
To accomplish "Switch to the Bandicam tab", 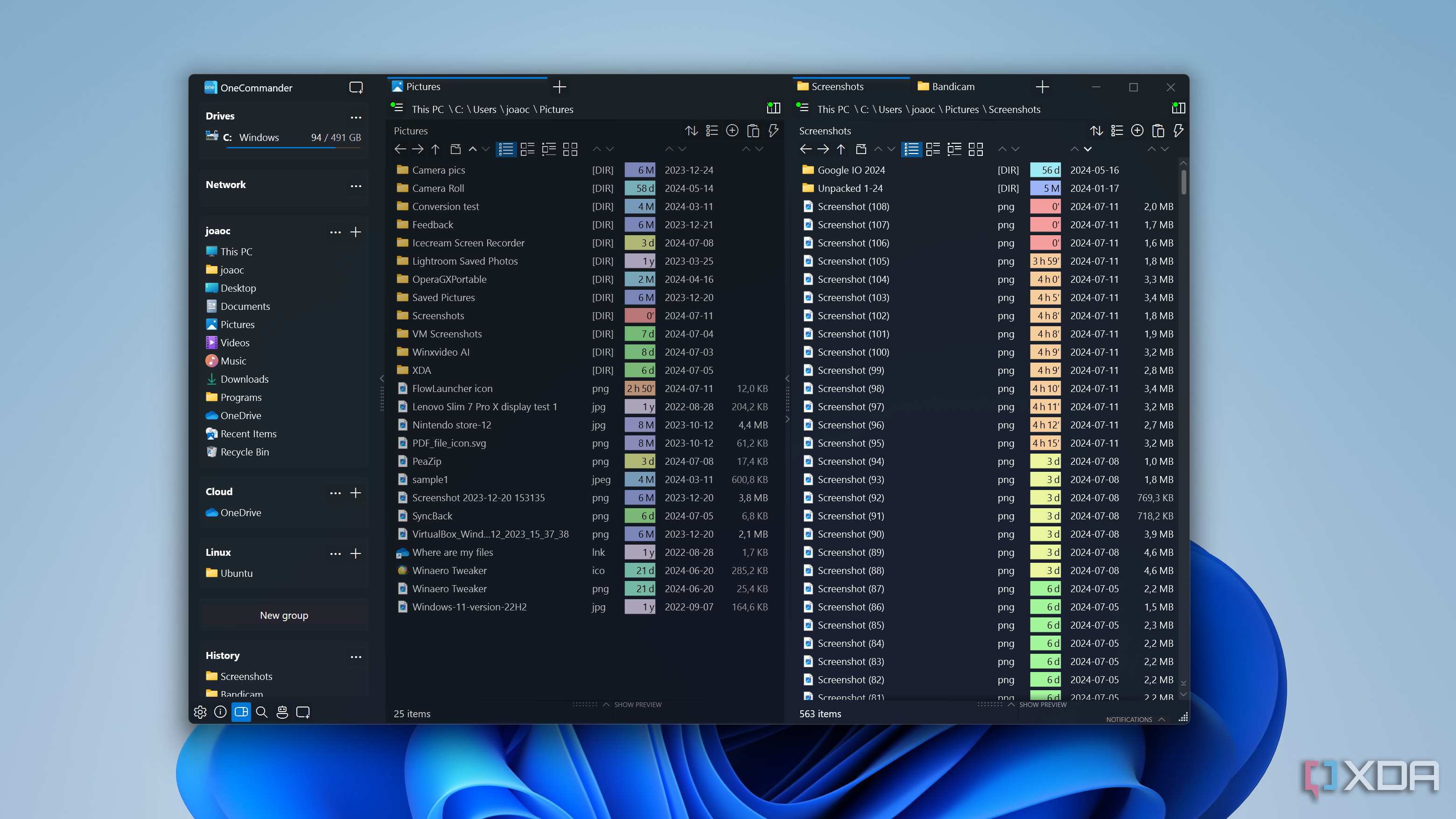I will coord(953,86).
